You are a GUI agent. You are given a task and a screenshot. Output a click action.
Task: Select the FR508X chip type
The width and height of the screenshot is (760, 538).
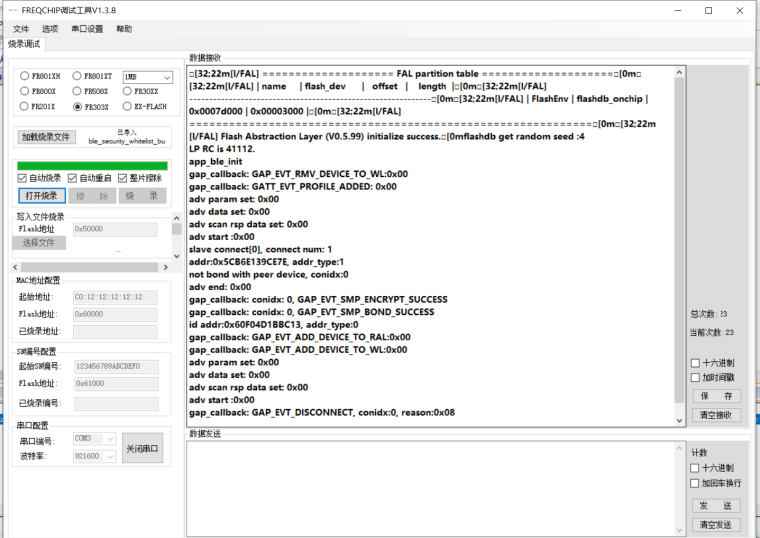76,91
